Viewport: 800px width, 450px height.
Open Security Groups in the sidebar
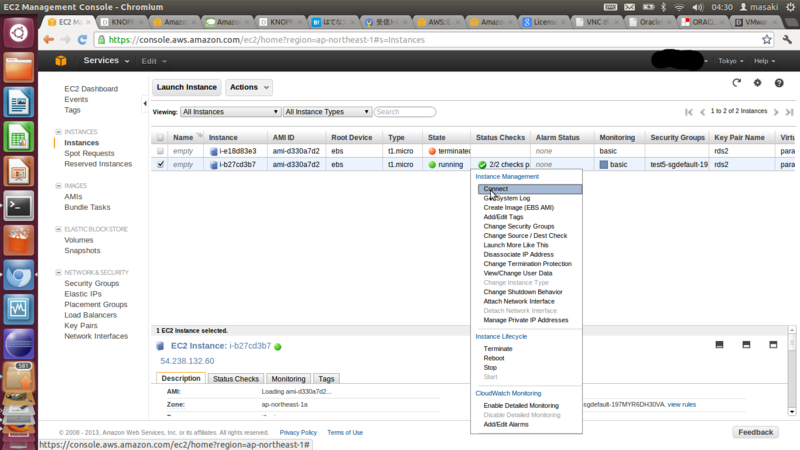tap(91, 283)
